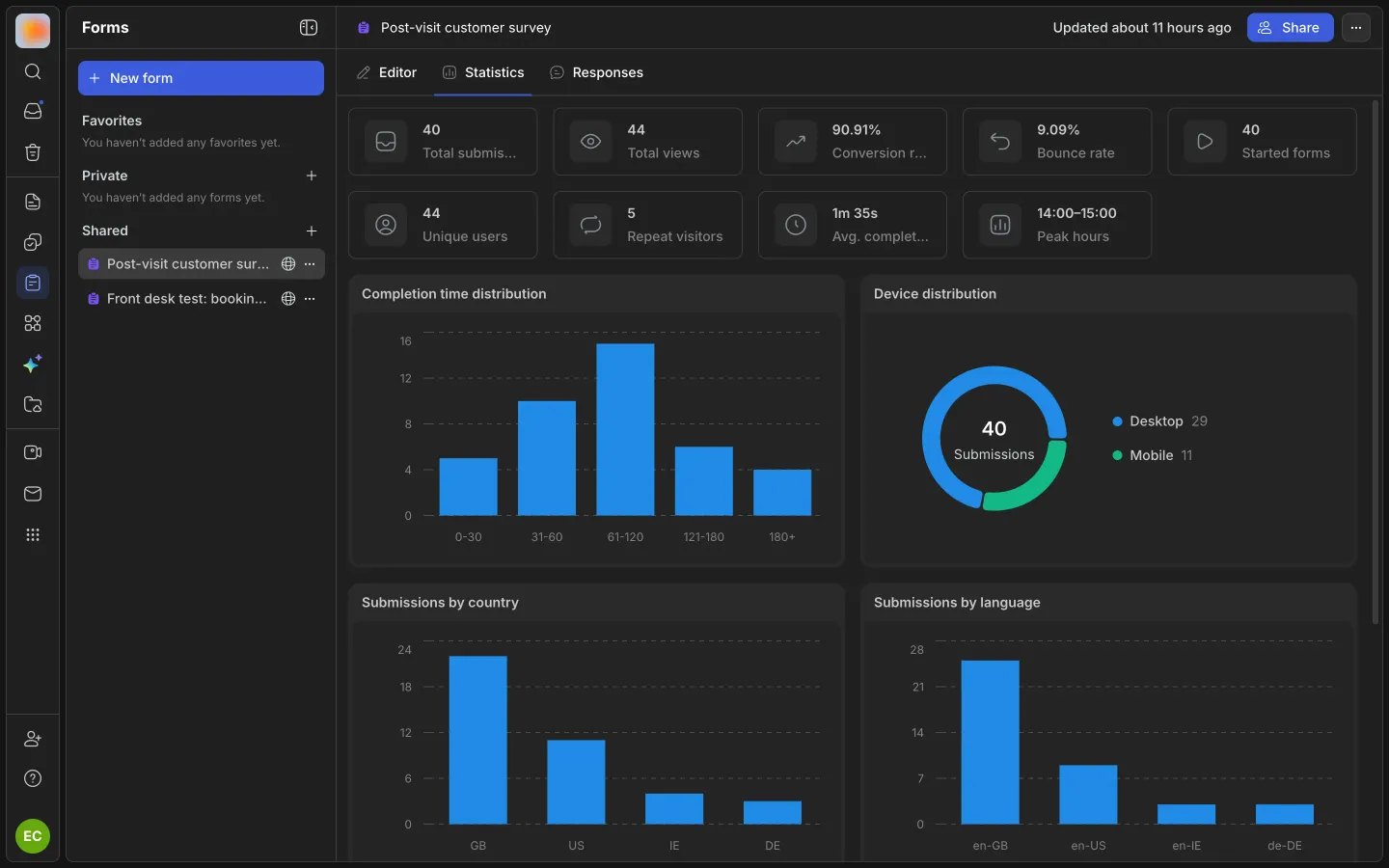The width and height of the screenshot is (1389, 868).
Task: Switch to the Editor tab
Action: [x=387, y=73]
